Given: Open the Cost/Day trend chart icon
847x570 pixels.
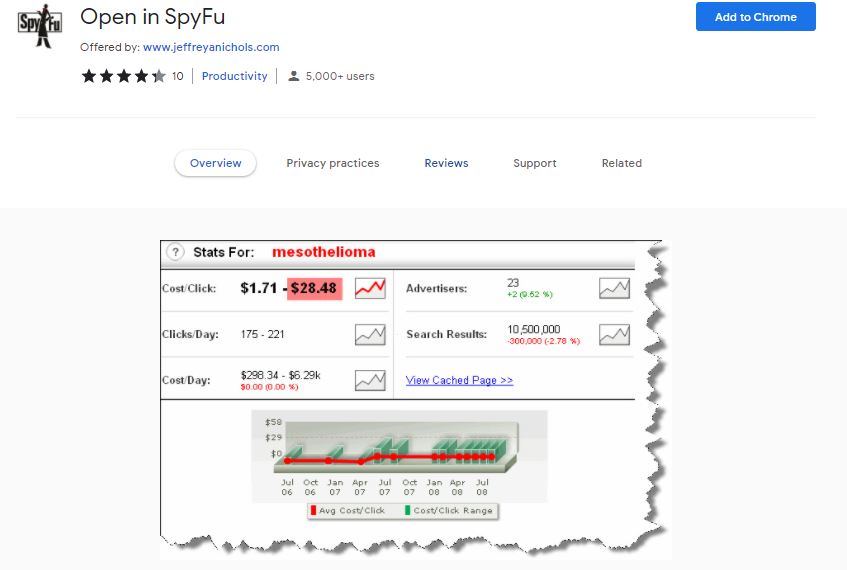Looking at the screenshot, I should pyautogui.click(x=370, y=380).
